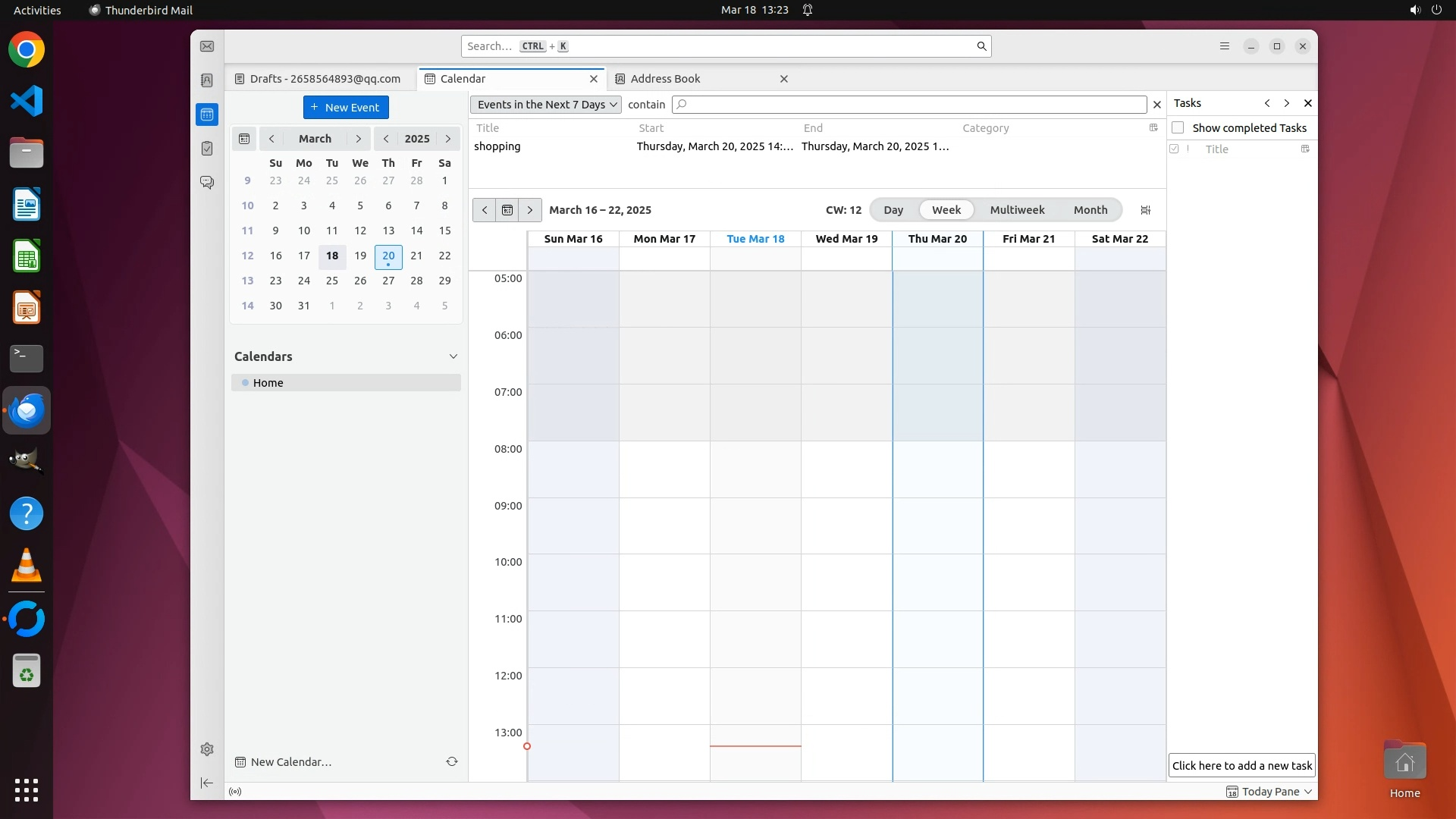Open Events in the Next 7 Days dropdown
Viewport: 1456px width, 819px height.
546,105
